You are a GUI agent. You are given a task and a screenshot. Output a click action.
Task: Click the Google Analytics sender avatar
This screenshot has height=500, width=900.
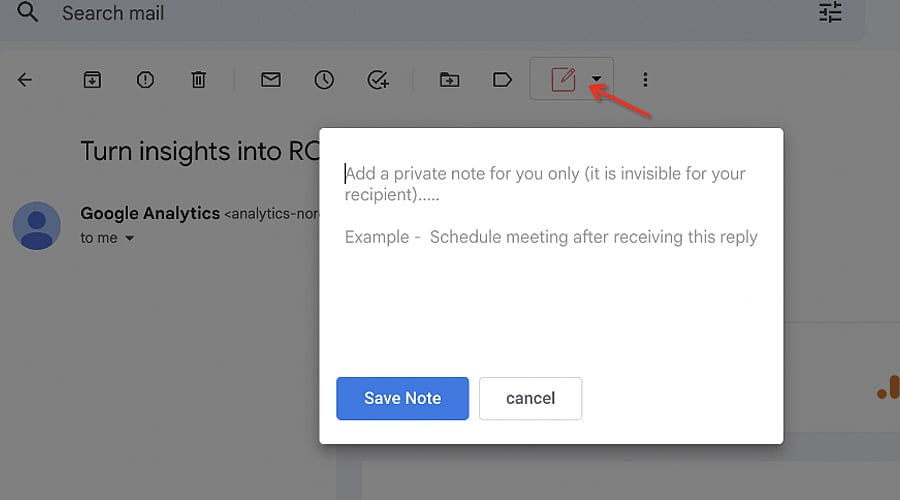37,226
